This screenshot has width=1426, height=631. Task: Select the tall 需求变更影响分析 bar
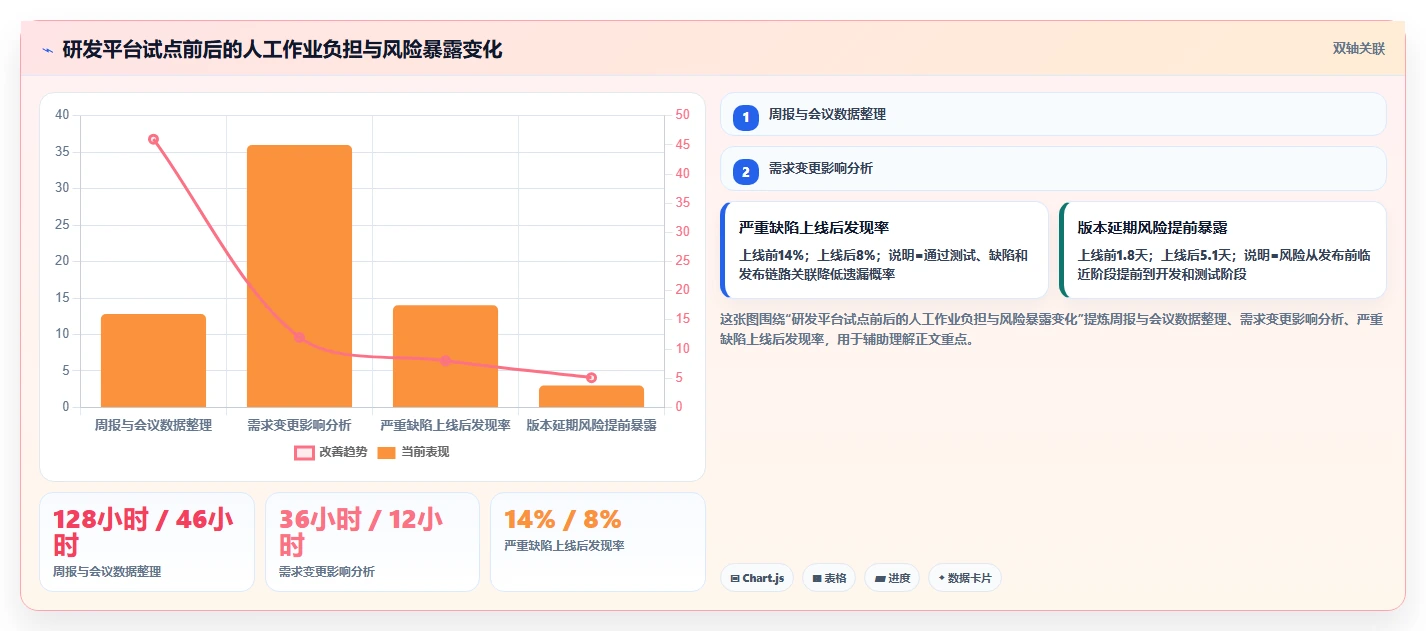point(299,276)
